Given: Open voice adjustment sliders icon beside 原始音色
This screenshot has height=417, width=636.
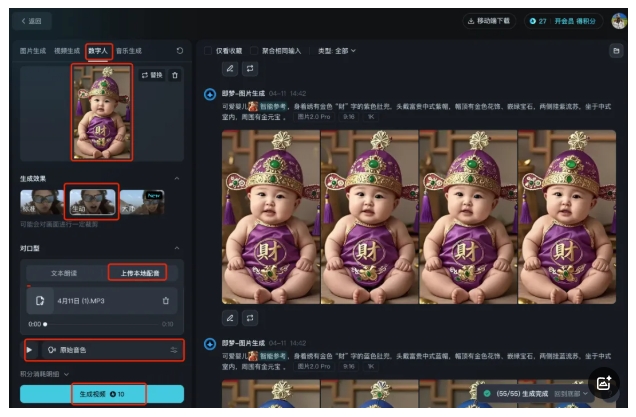Looking at the screenshot, I should (174, 350).
